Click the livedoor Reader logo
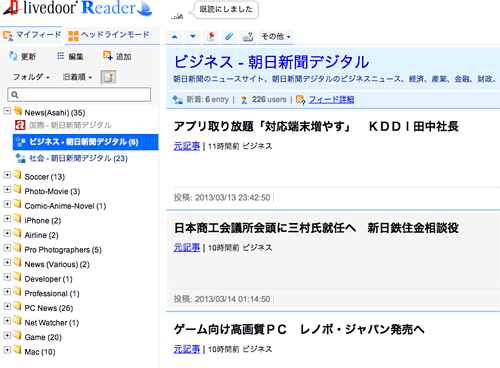 pyautogui.click(x=78, y=8)
